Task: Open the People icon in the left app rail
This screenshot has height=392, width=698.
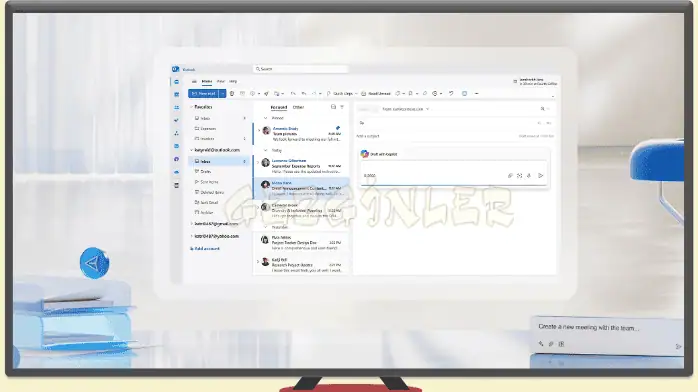Action: tap(177, 107)
